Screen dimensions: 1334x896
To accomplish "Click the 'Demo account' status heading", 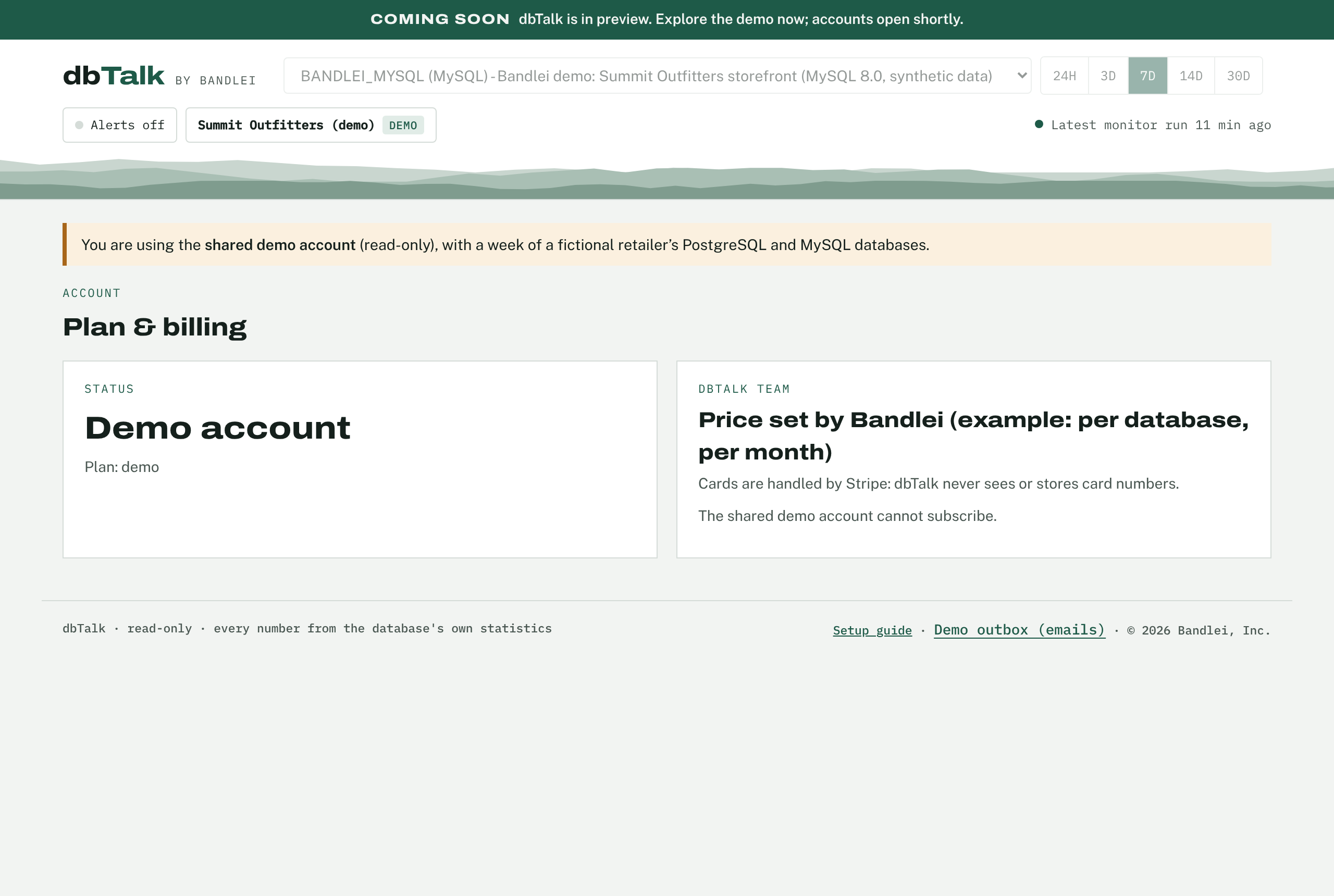I will coord(218,428).
